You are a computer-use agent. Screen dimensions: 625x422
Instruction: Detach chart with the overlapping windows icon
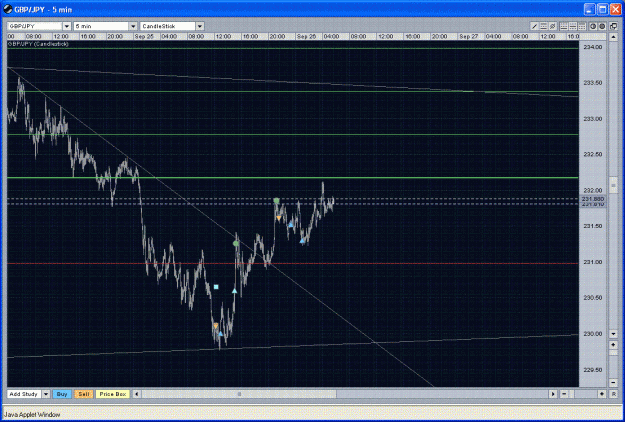[x=613, y=26]
